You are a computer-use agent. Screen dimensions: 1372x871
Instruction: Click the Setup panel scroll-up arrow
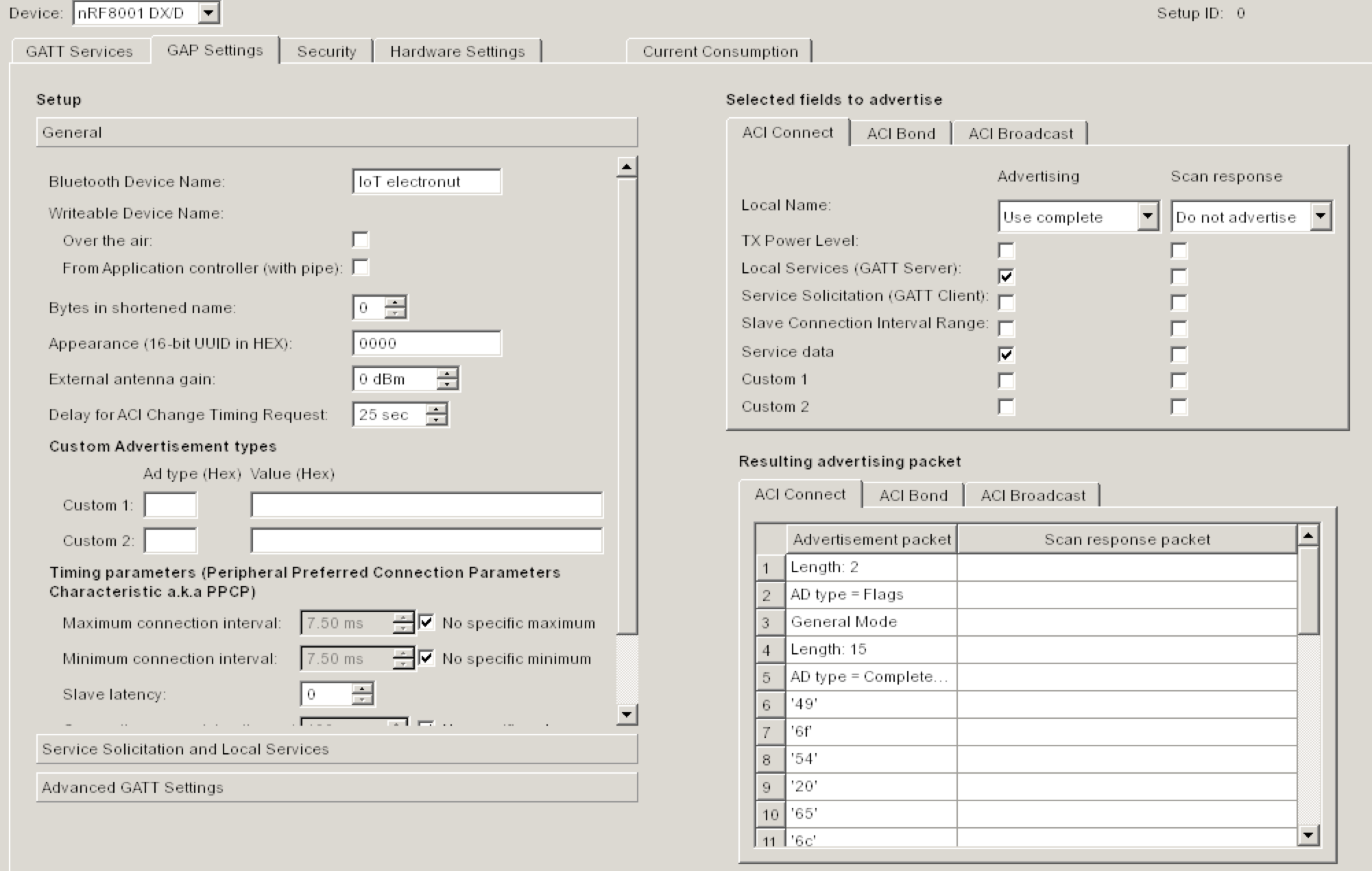pyautogui.click(x=626, y=167)
